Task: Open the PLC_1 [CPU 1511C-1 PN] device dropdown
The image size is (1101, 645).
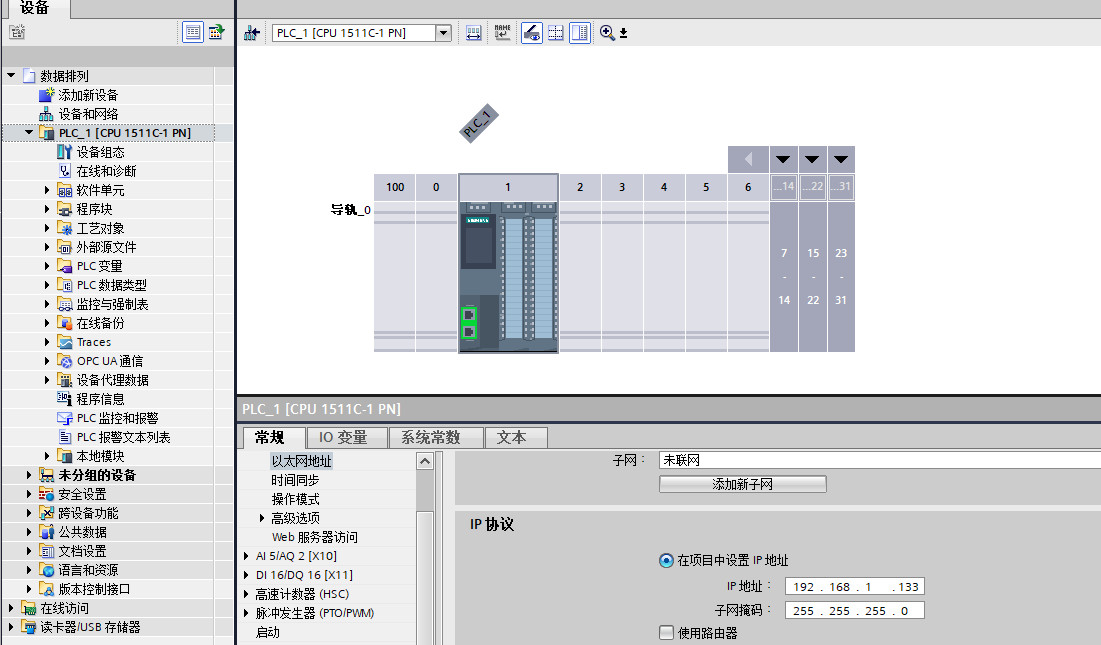Action: point(443,33)
